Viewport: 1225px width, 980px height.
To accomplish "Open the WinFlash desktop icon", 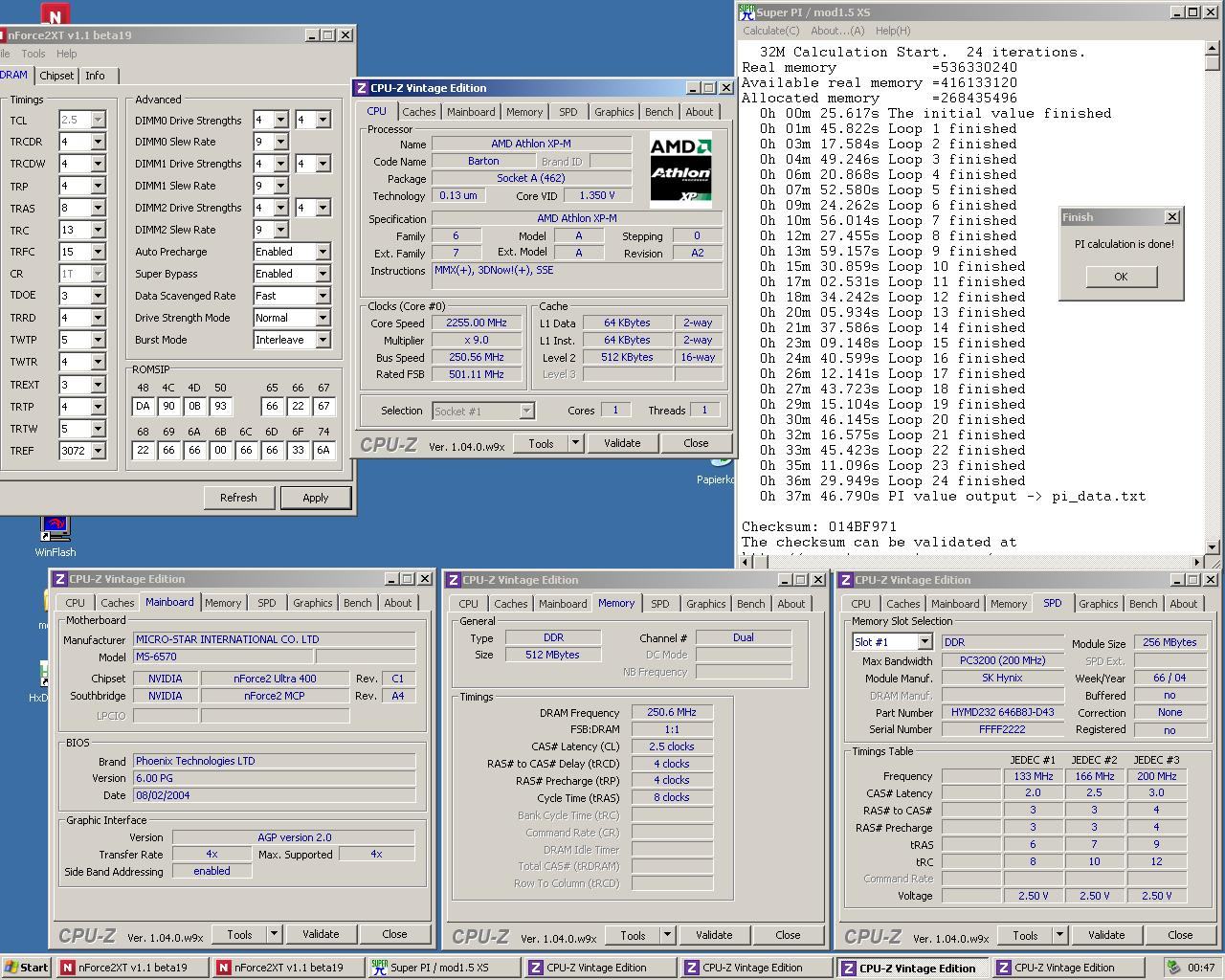I will (x=56, y=536).
